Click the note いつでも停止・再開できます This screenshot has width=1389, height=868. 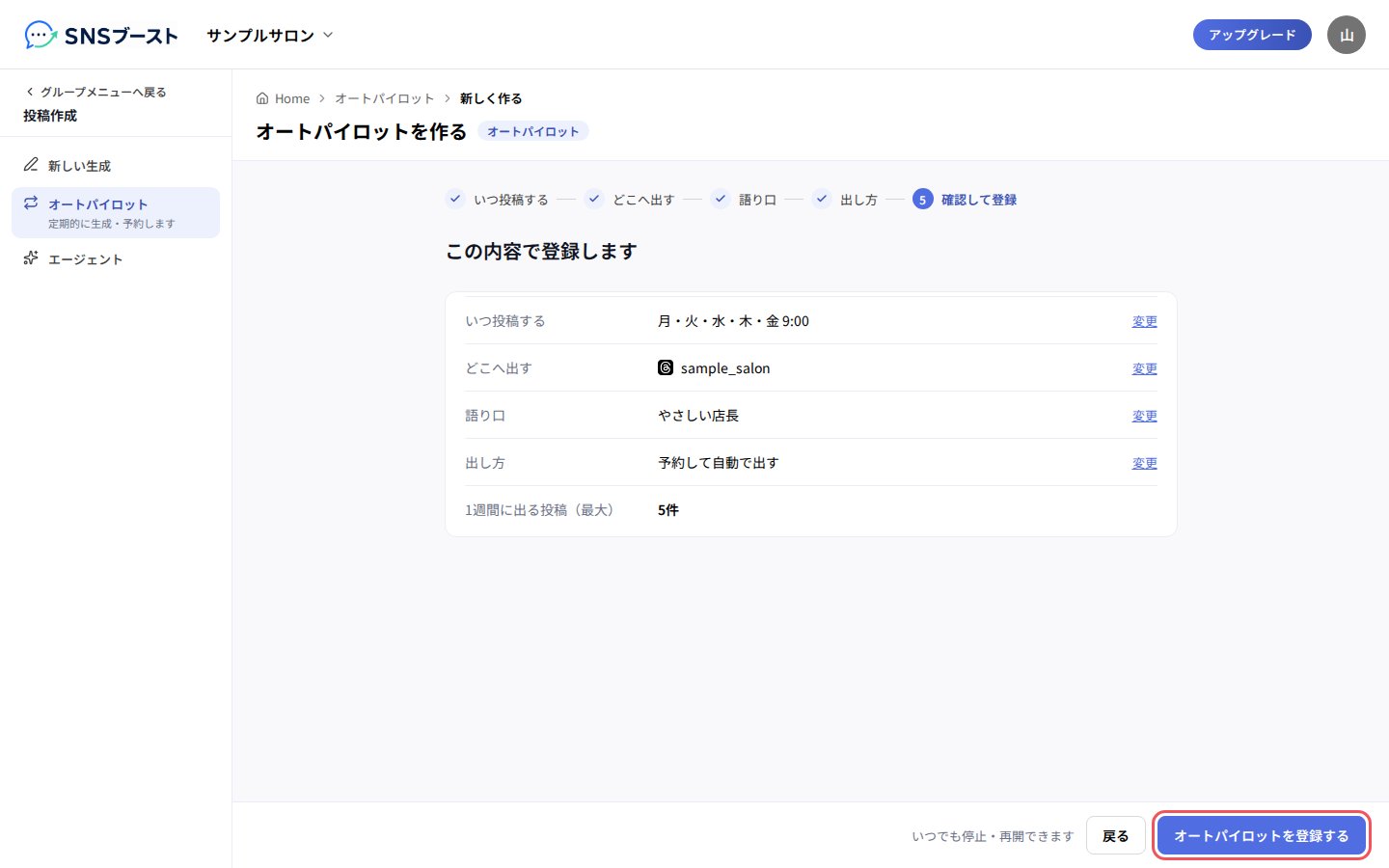(993, 836)
